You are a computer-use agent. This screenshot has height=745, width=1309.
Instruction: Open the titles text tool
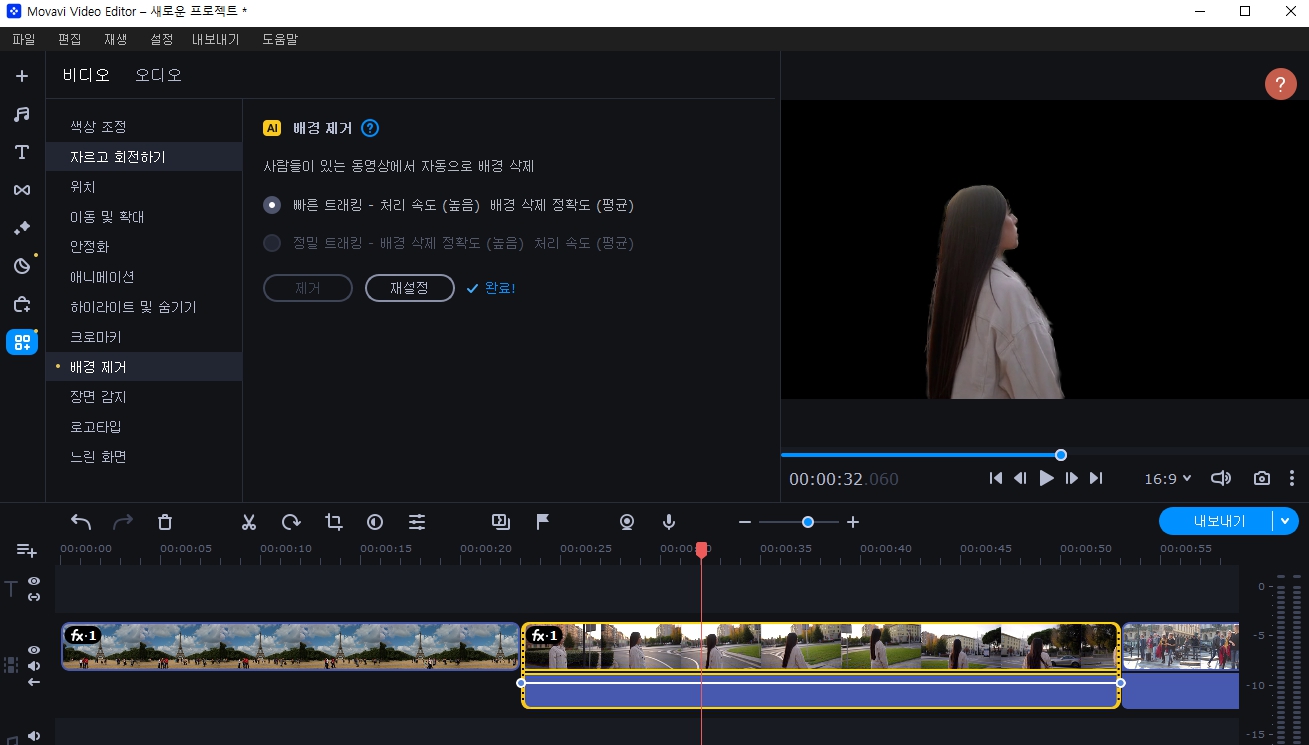point(22,152)
